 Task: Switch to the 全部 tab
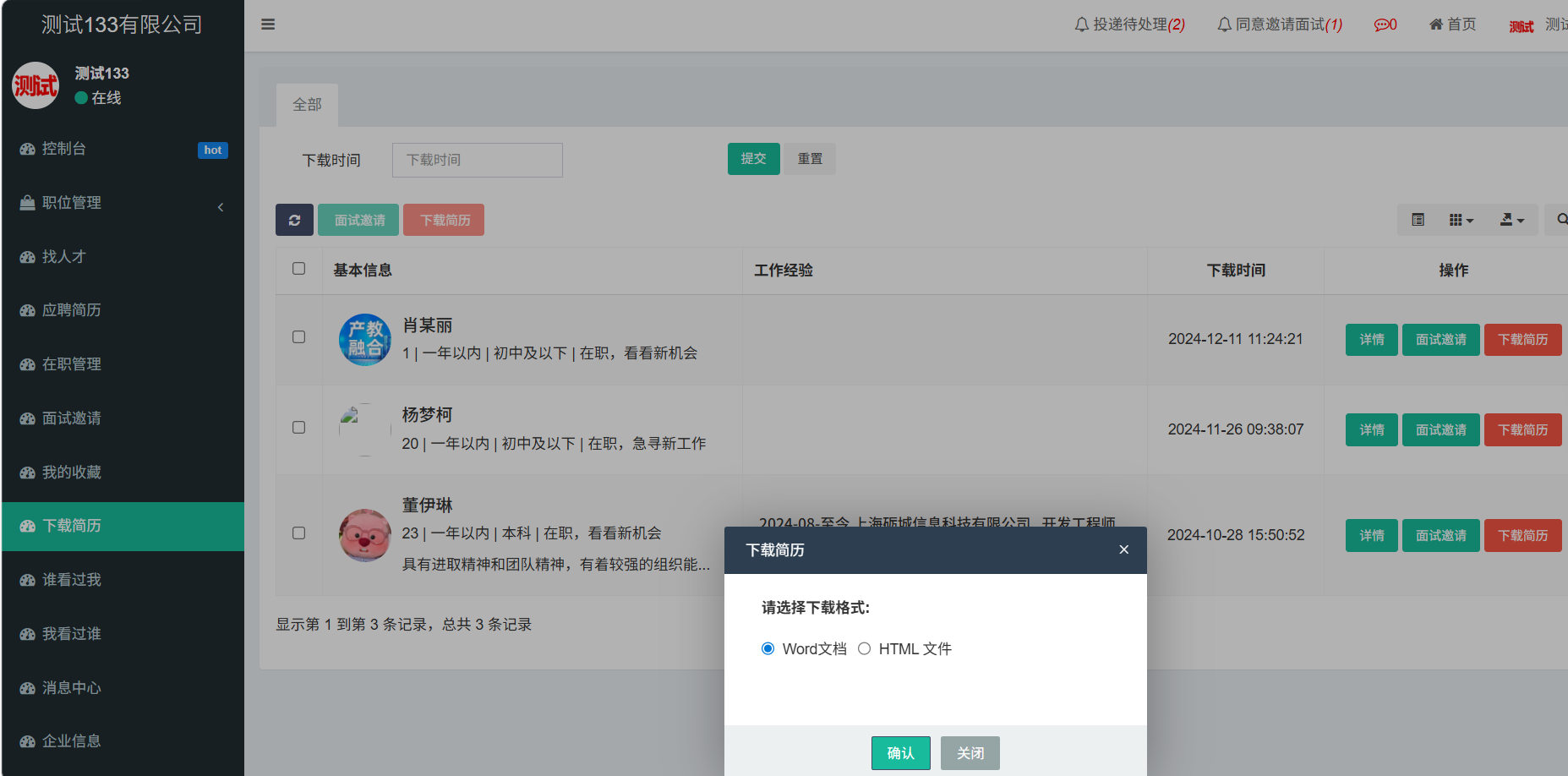coord(307,105)
